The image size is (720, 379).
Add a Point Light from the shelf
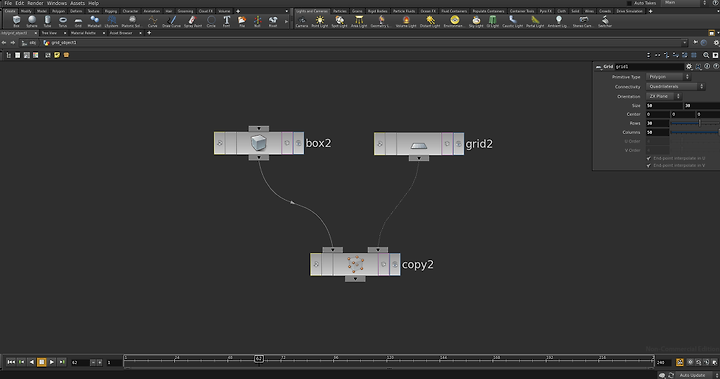coord(320,21)
